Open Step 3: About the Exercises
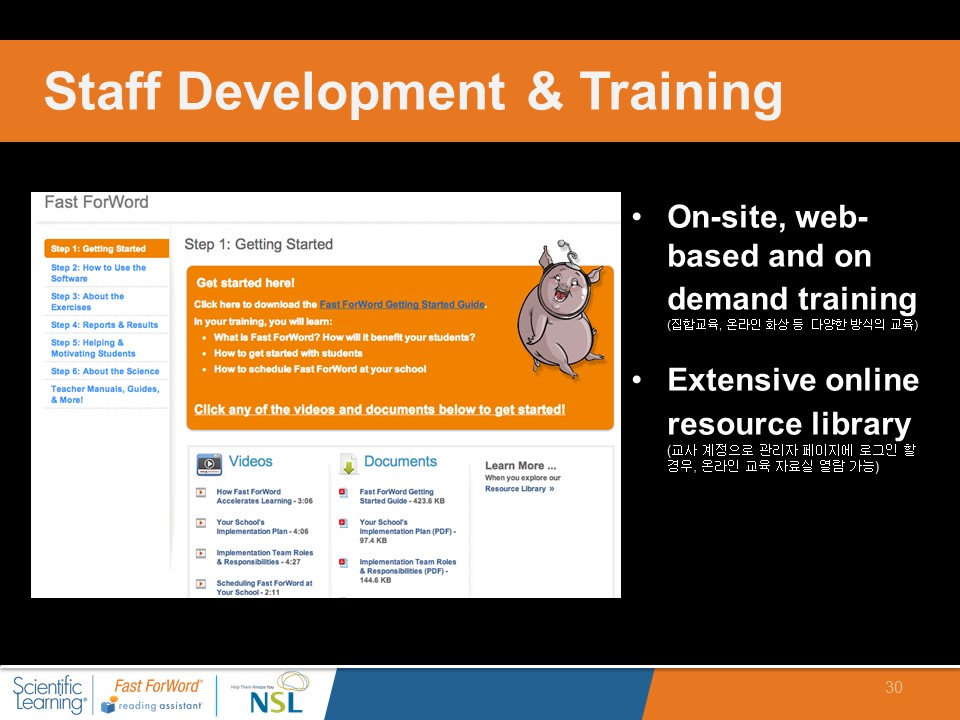The width and height of the screenshot is (960, 720). click(x=88, y=301)
